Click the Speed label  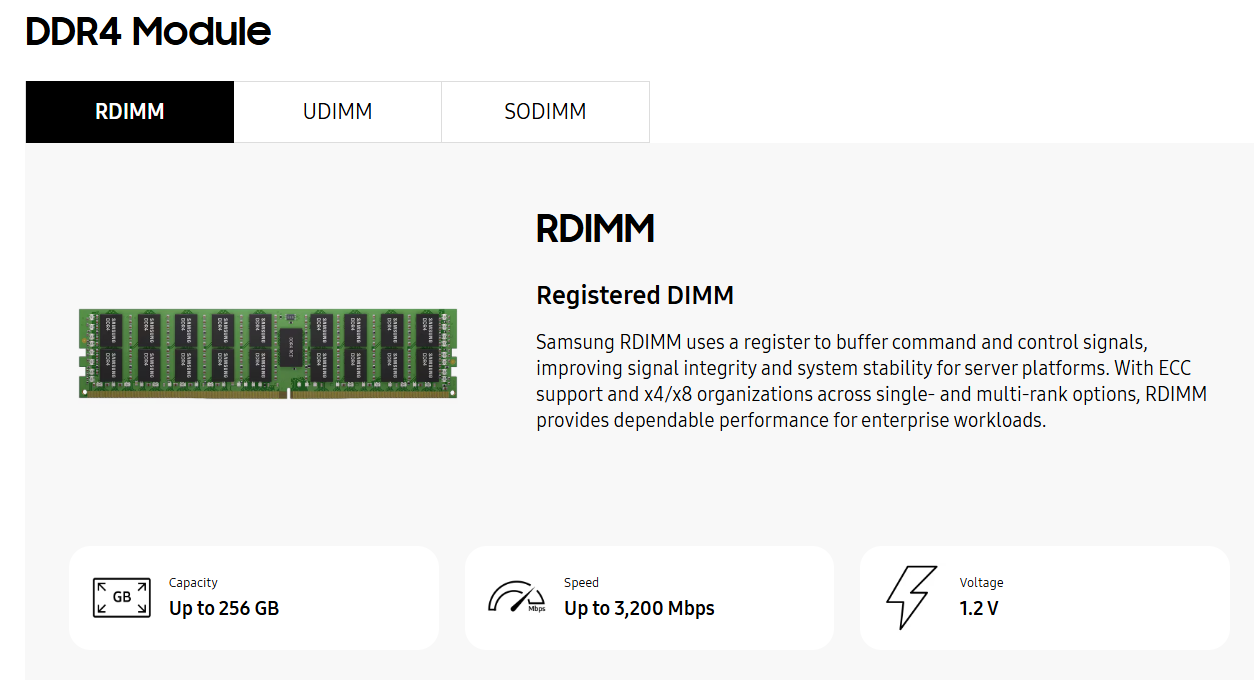581,583
